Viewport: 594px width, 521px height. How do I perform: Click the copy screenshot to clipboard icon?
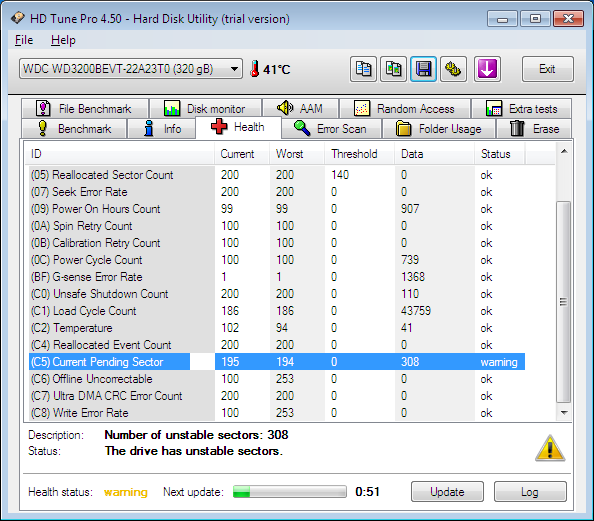[393, 69]
